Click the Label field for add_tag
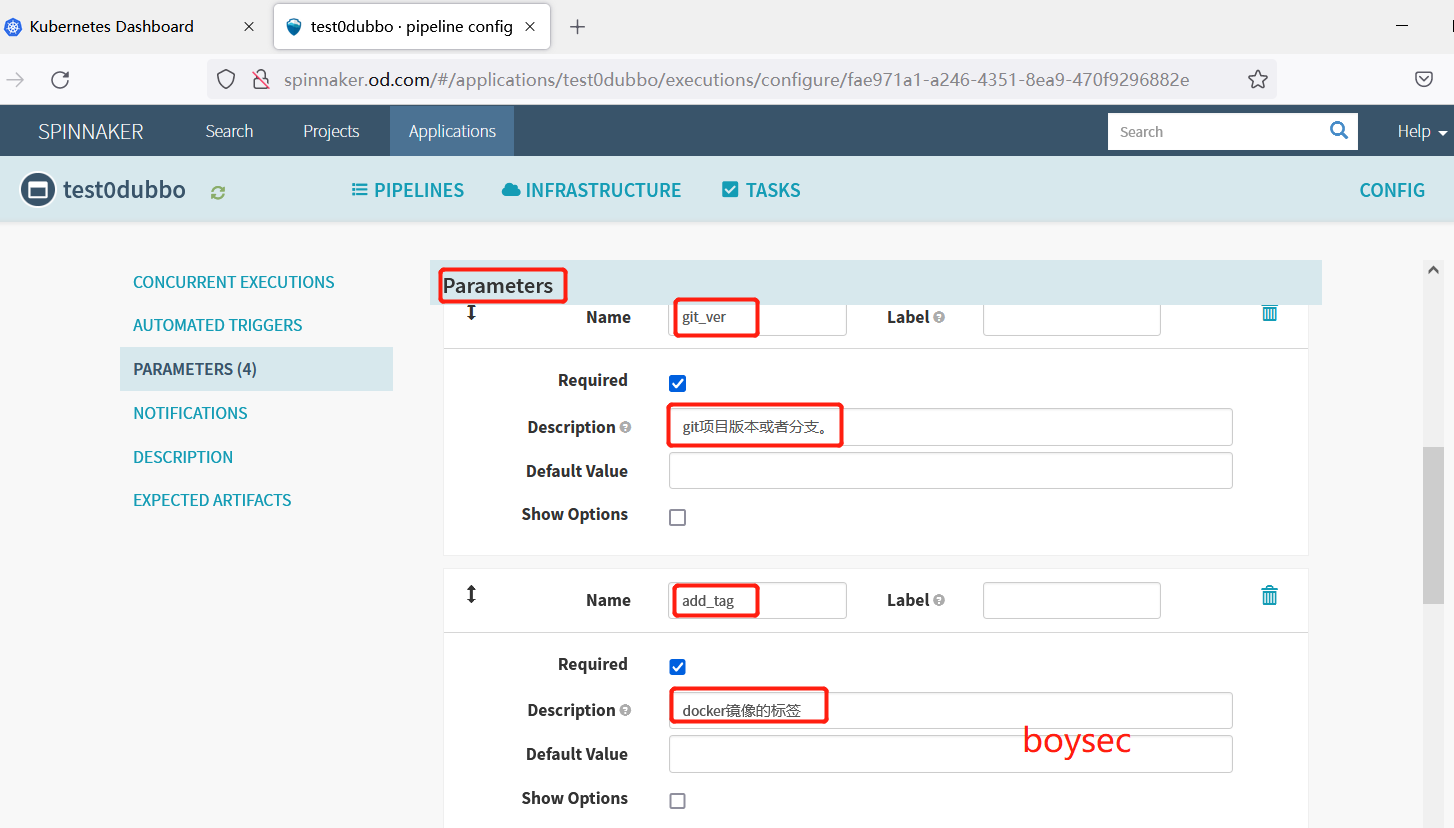This screenshot has height=828, width=1454. coord(1072,600)
